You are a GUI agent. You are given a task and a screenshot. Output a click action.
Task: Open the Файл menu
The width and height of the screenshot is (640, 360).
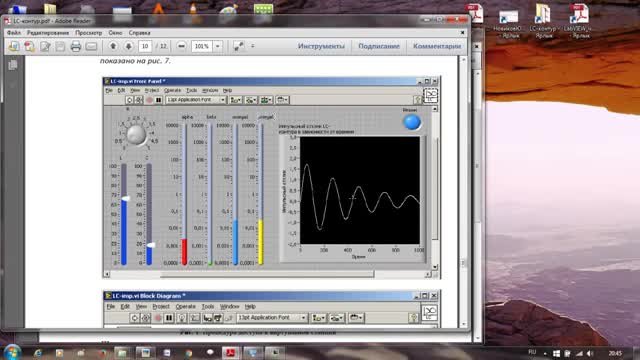point(13,33)
